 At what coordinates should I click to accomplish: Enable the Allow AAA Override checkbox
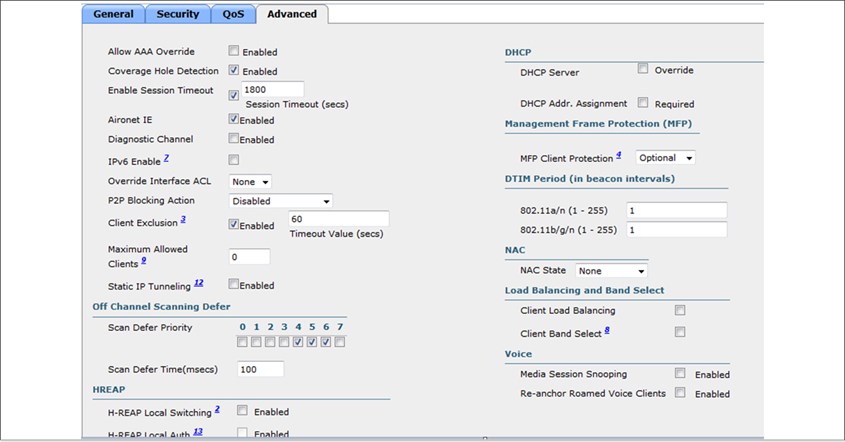234,51
